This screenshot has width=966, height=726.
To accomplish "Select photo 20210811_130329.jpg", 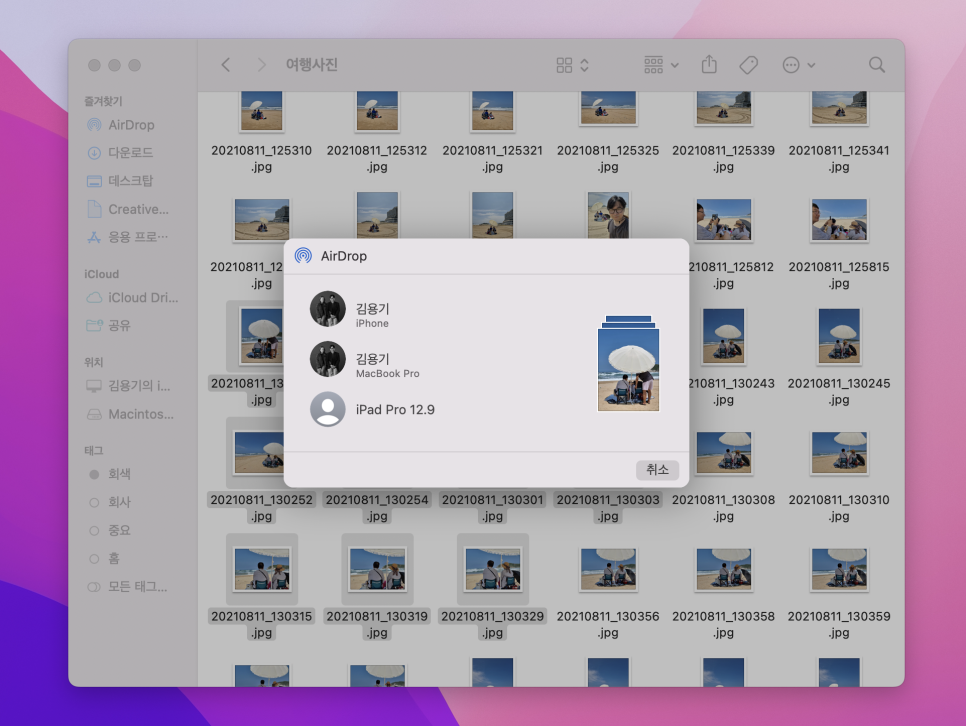I will point(493,569).
